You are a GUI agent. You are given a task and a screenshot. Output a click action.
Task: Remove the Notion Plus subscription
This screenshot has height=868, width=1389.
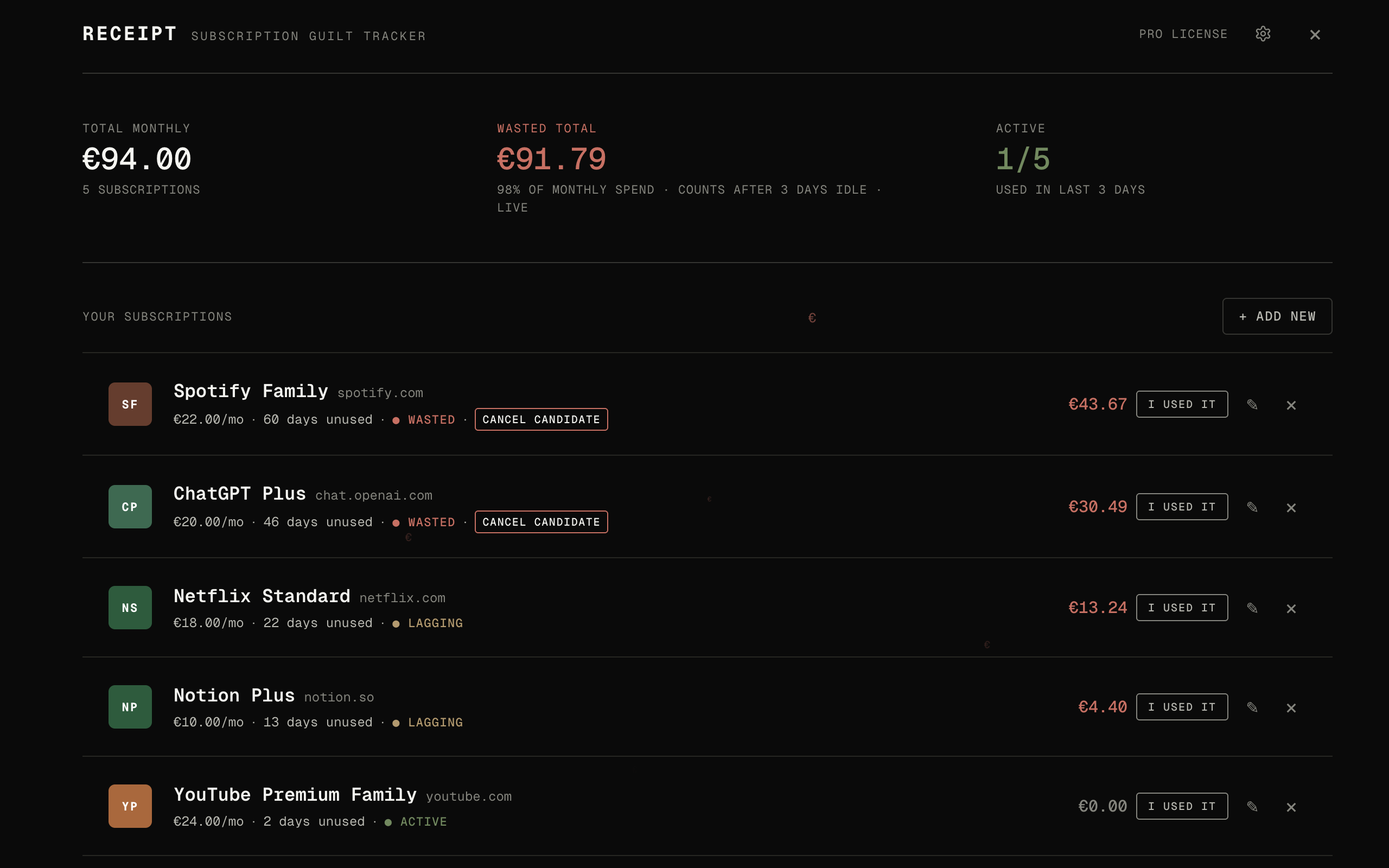(1291, 708)
